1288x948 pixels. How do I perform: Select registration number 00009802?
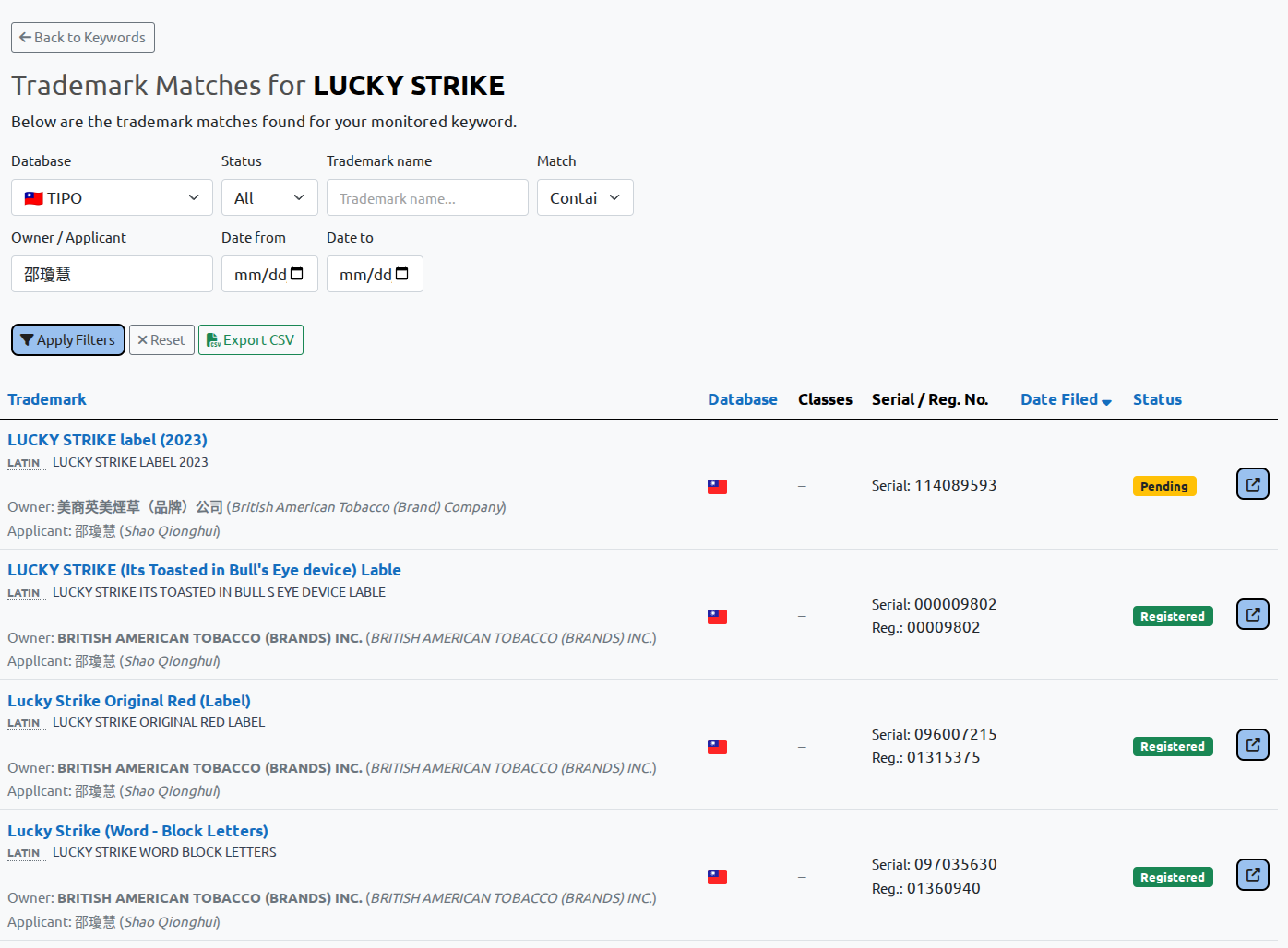tap(943, 627)
